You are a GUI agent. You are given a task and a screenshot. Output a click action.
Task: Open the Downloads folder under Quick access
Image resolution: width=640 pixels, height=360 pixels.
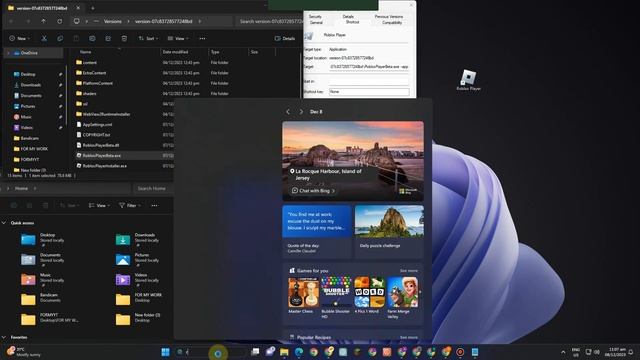(x=137, y=240)
